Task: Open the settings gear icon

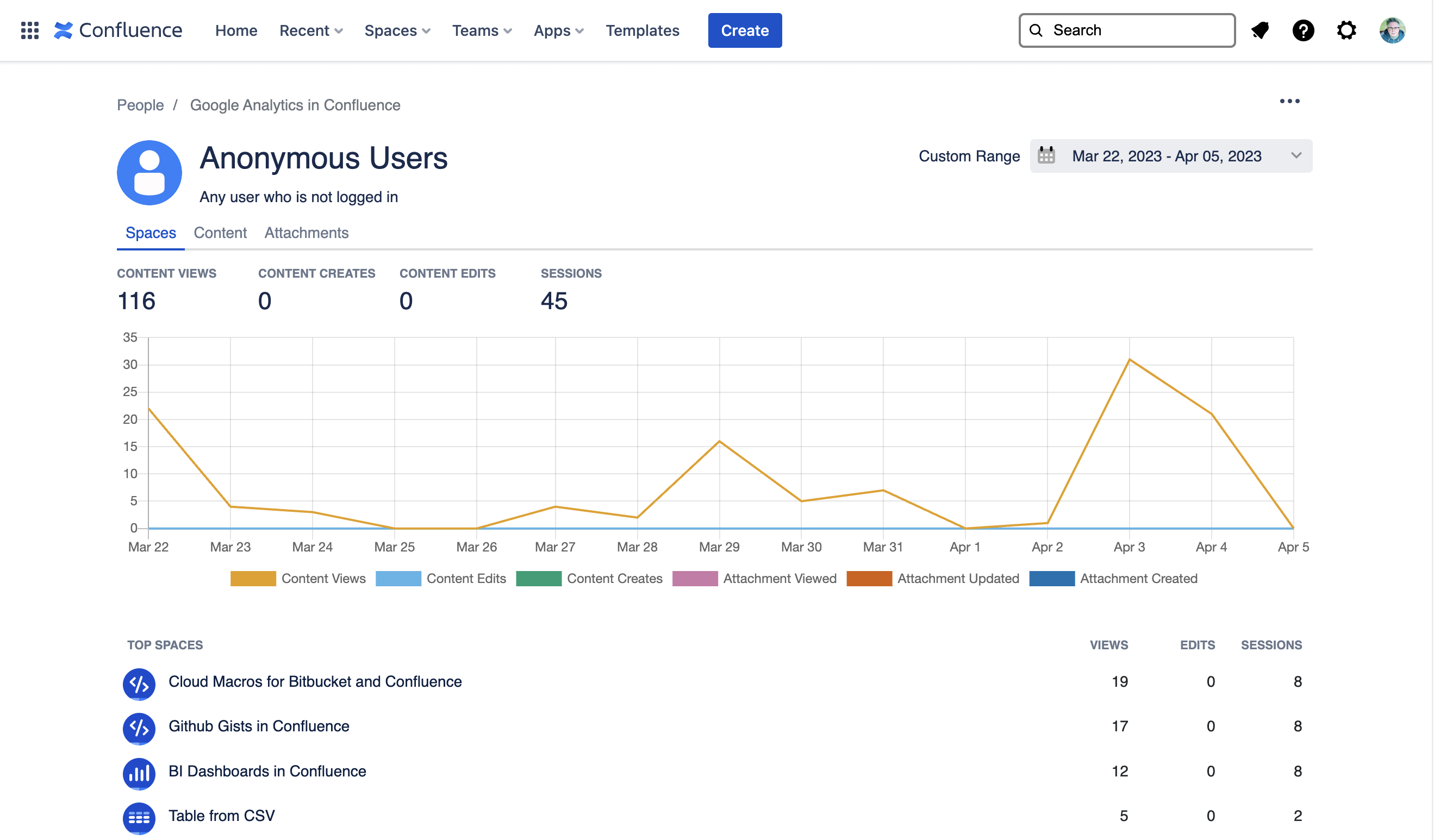Action: pos(1346,30)
